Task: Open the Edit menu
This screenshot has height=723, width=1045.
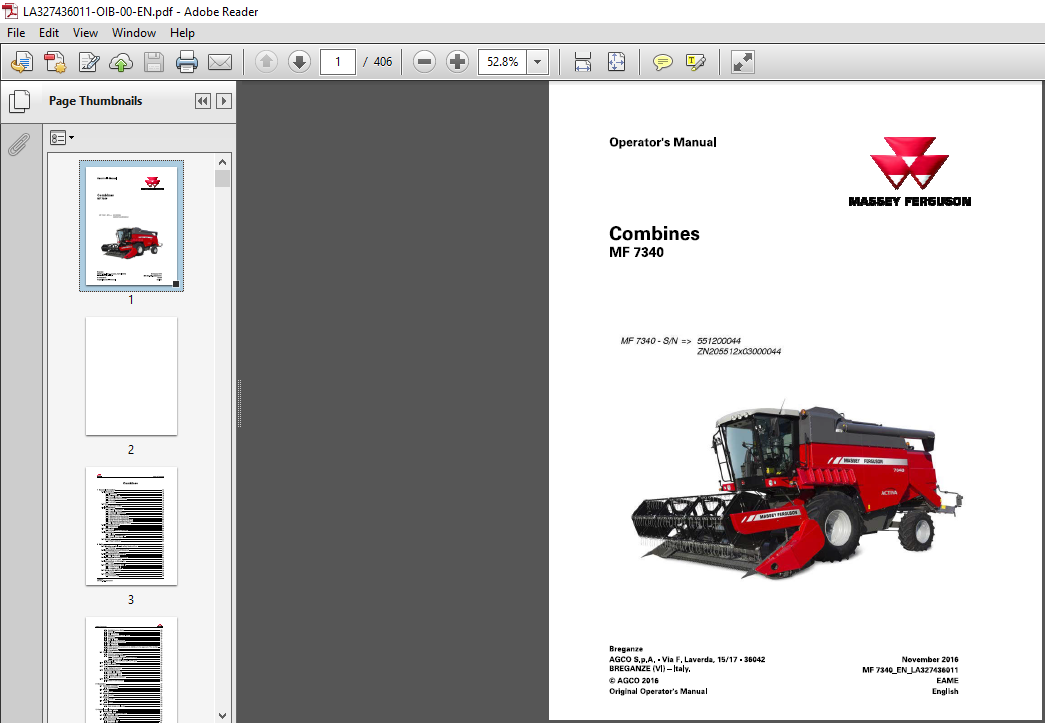Action: [x=49, y=33]
